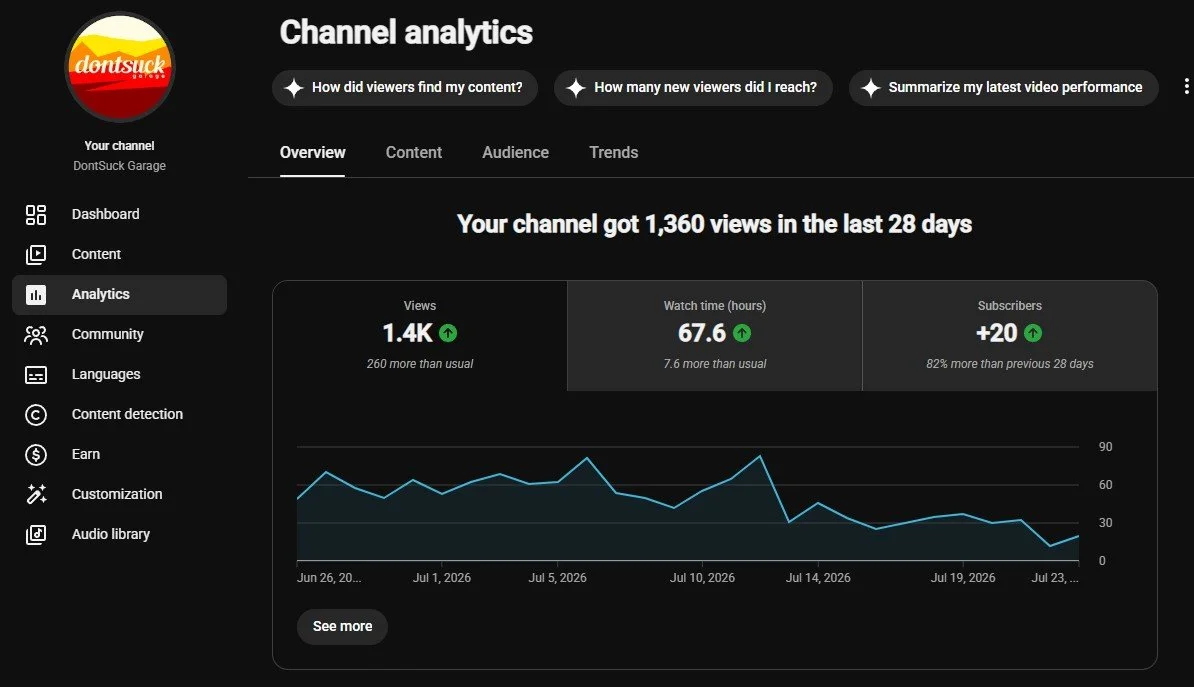Open Content detection copyright icon
Screen dimensions: 1194x687
(x=36, y=414)
